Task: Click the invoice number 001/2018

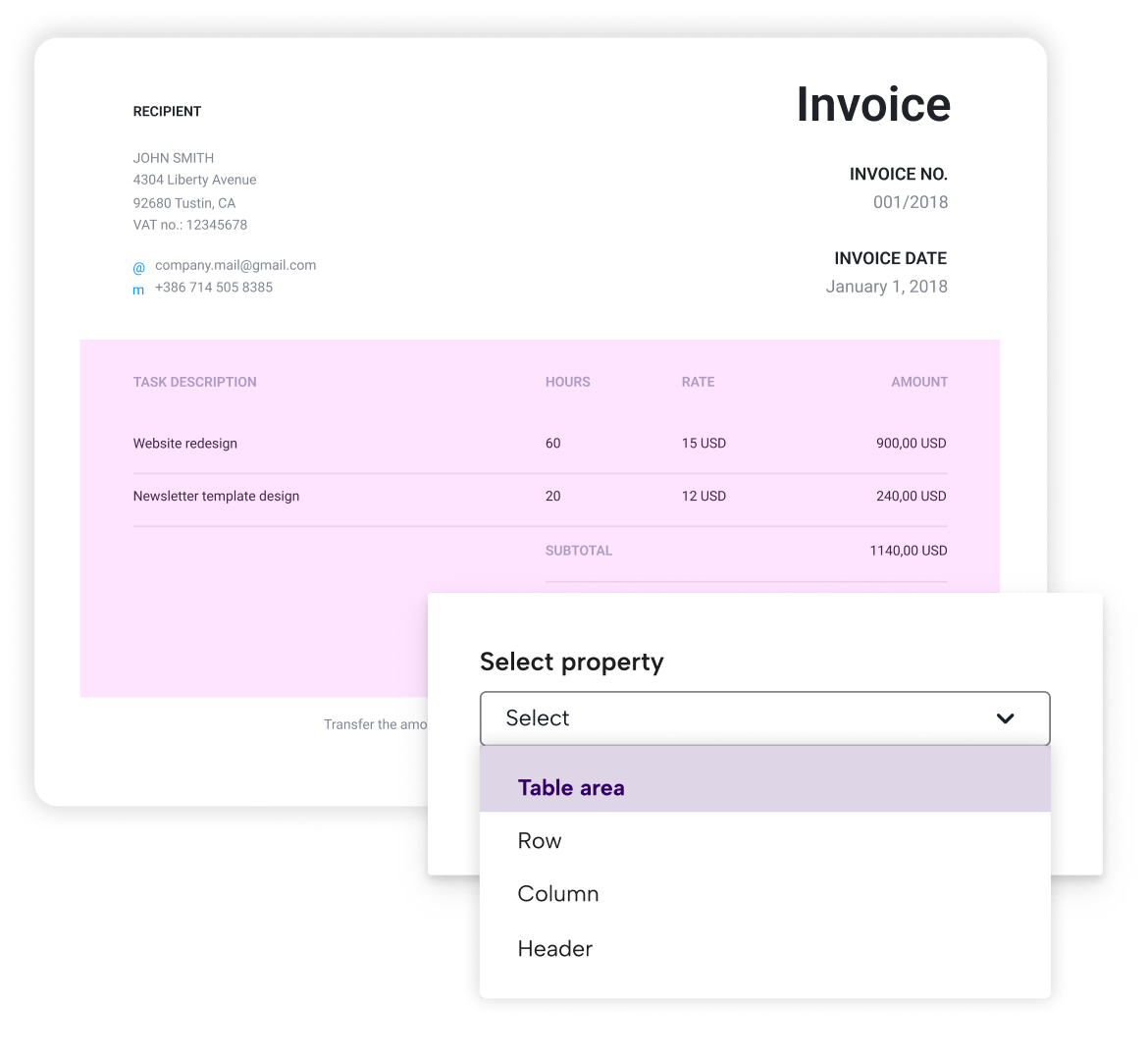Action: click(x=910, y=201)
